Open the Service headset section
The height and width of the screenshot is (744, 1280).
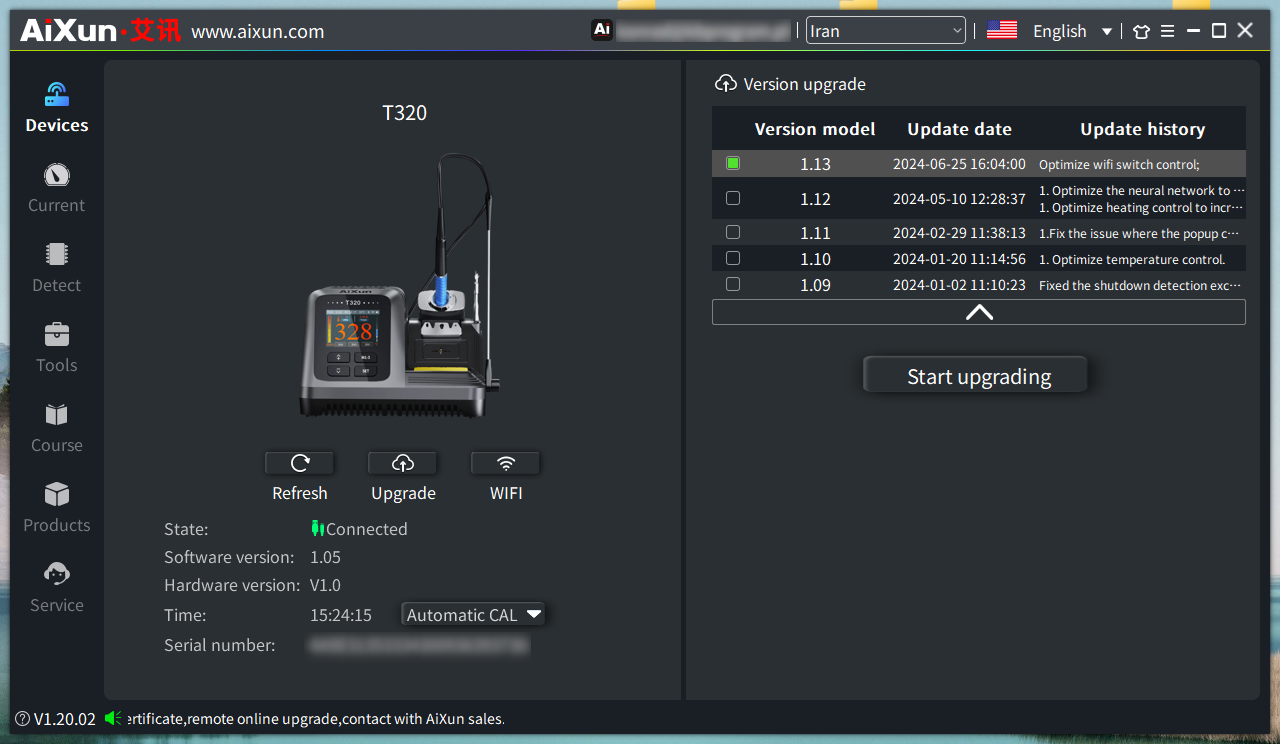tap(56, 588)
